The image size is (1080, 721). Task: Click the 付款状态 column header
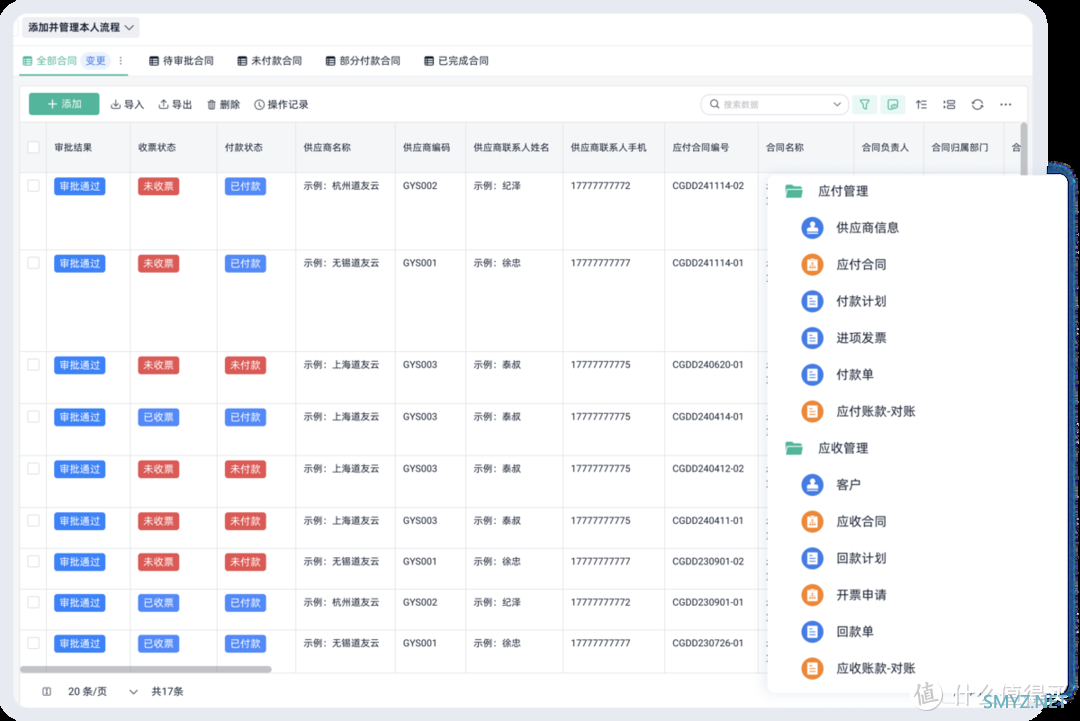coord(244,147)
